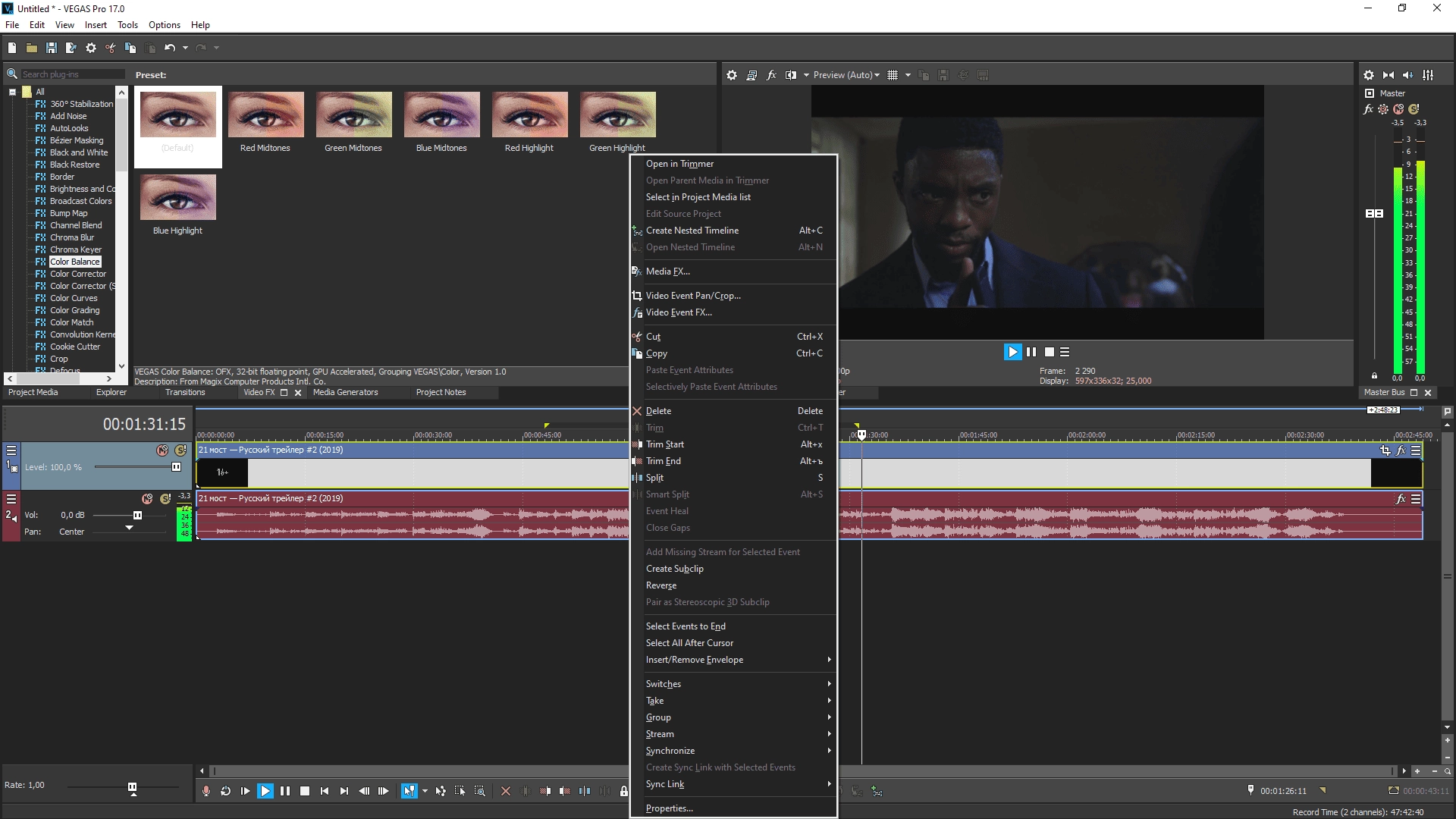Open the overlays grid dropdown arrow
Image resolution: width=1456 pixels, height=819 pixels.
pyautogui.click(x=908, y=75)
